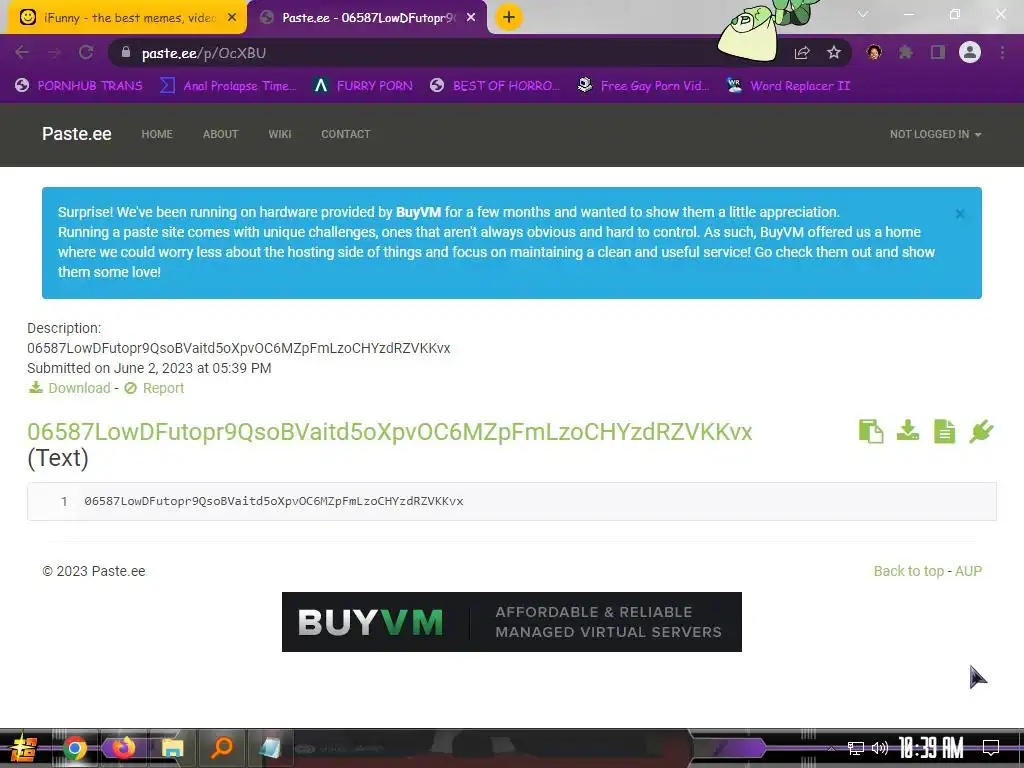Image resolution: width=1024 pixels, height=768 pixels.
Task: Open the tab search chevron
Action: pyautogui.click(x=863, y=14)
